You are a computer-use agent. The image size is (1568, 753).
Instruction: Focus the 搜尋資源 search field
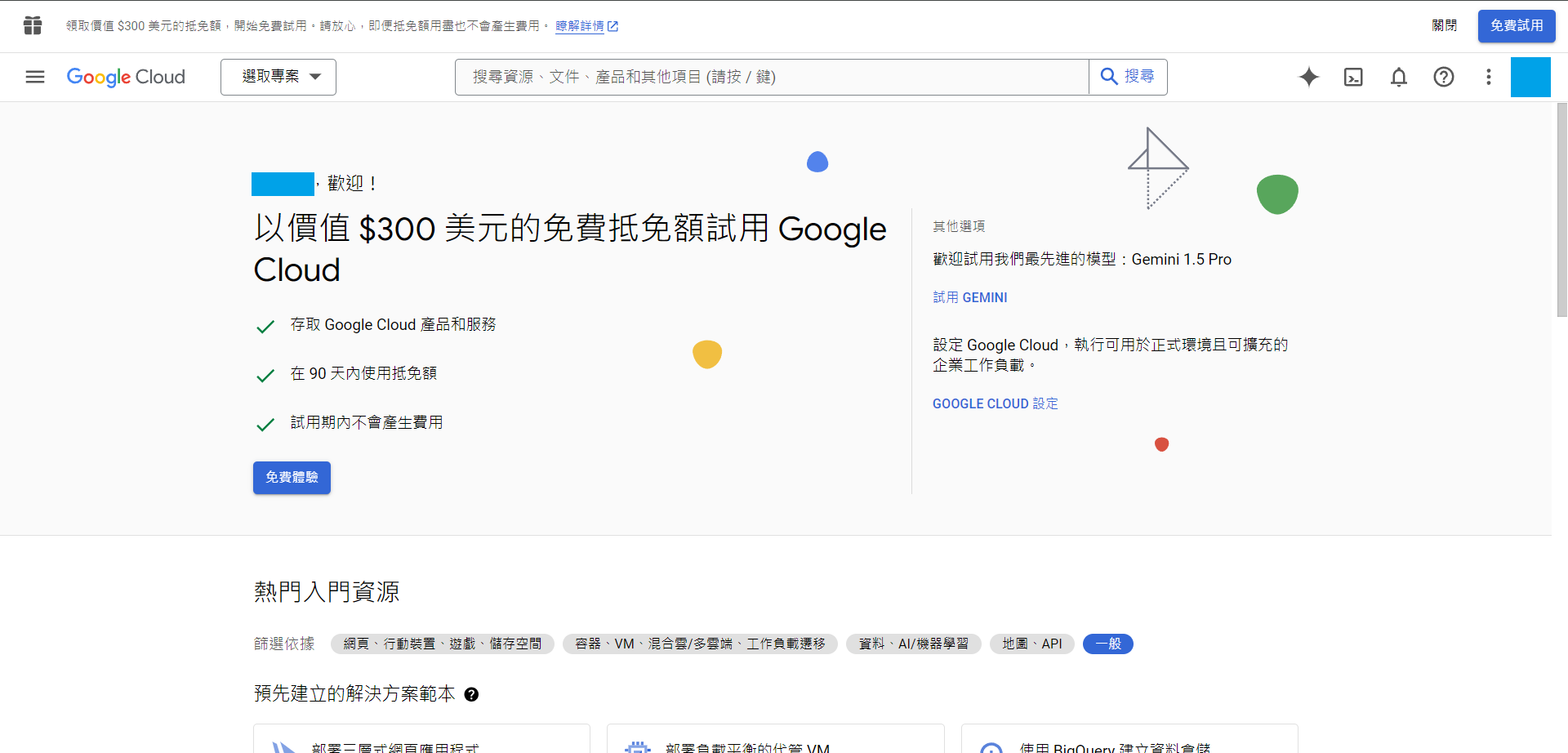pos(772,77)
